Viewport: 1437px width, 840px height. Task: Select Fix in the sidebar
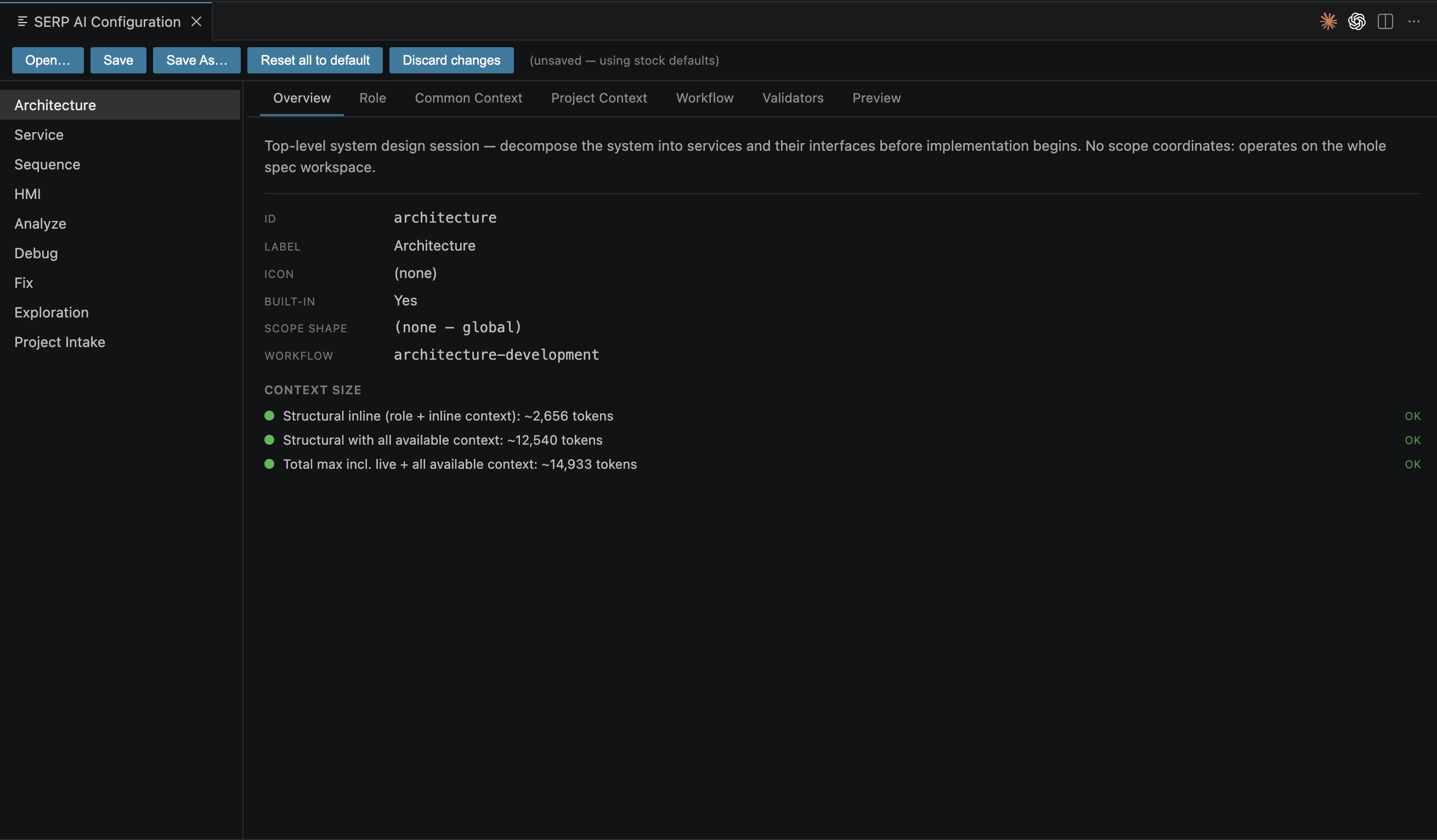coord(120,283)
